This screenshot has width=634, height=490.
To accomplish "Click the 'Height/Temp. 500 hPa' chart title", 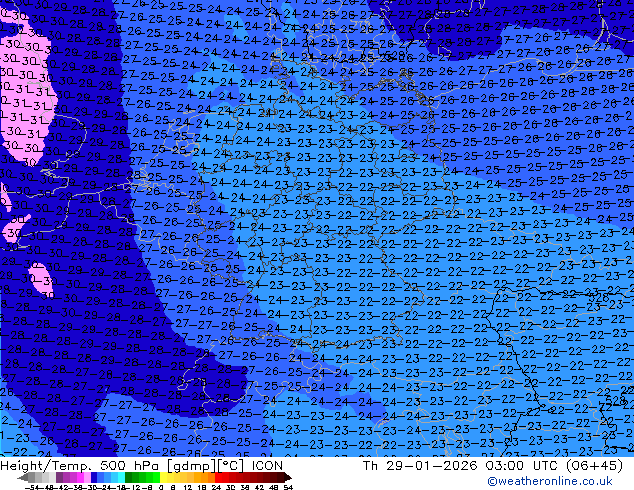I will [79, 466].
